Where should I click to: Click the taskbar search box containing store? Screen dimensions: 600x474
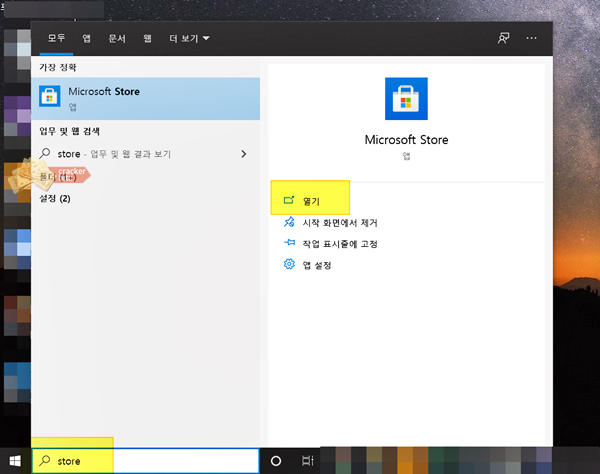tap(145, 461)
